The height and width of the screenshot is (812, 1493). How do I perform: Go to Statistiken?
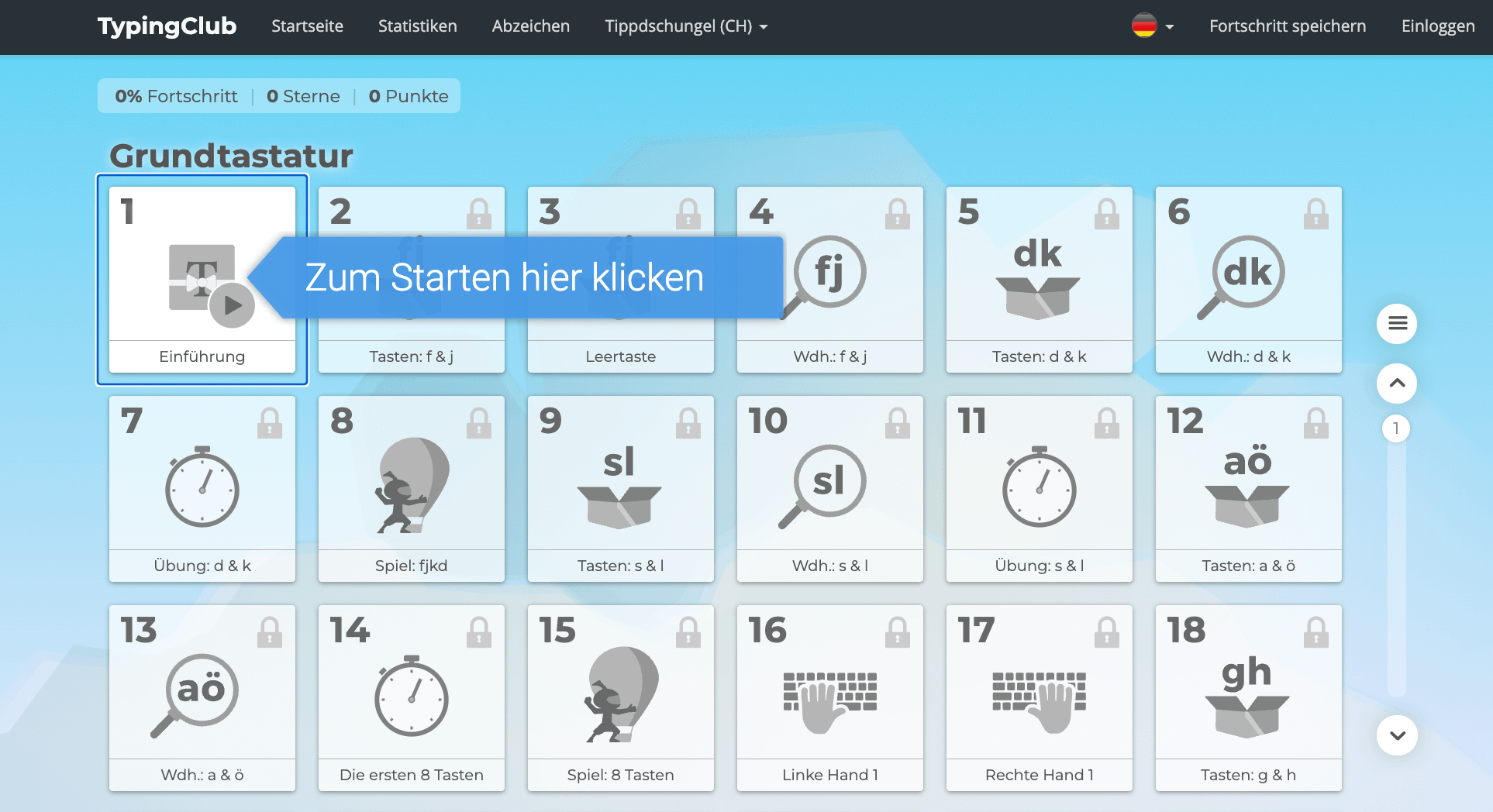tap(417, 26)
